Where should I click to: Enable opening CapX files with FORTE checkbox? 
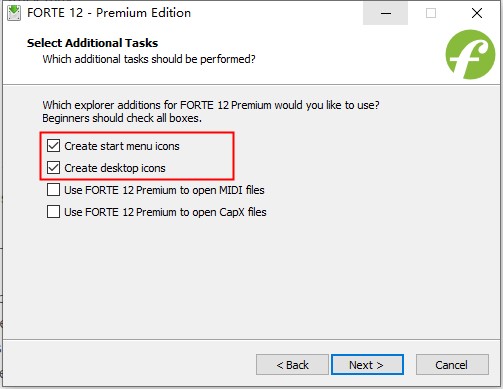click(53, 212)
